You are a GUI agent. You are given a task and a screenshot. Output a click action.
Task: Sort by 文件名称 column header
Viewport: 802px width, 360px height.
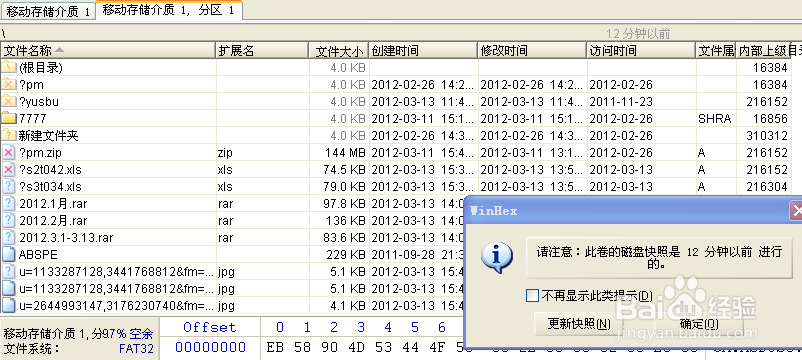108,51
